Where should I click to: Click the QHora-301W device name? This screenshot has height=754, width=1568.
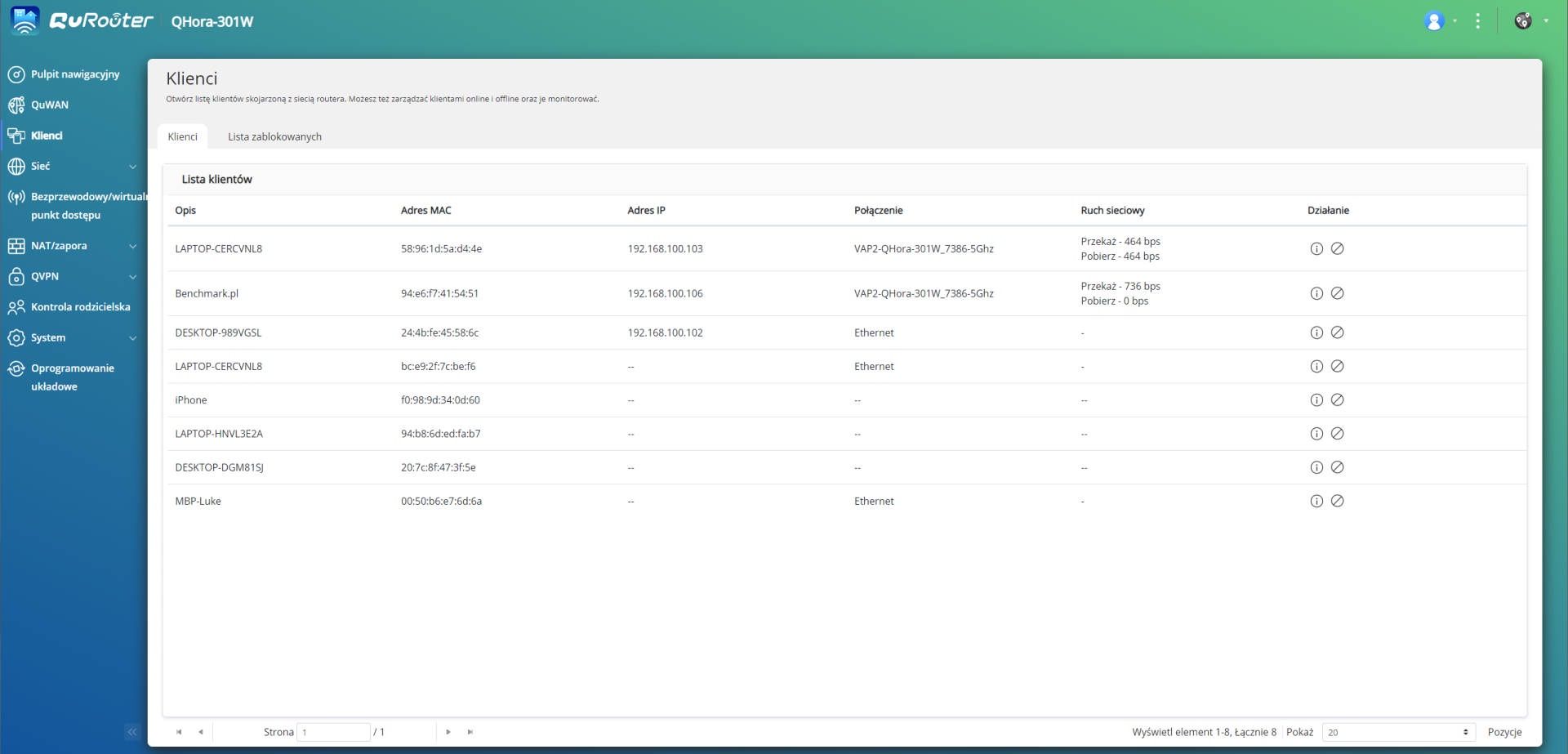(x=212, y=22)
